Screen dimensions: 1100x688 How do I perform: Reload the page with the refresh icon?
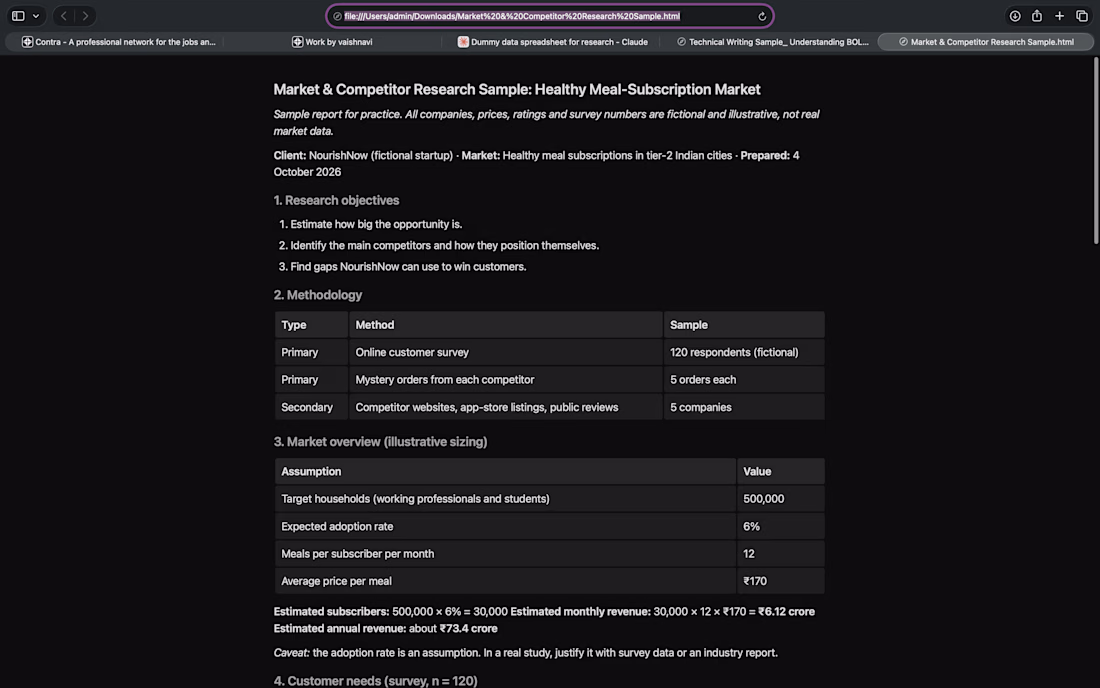pyautogui.click(x=762, y=16)
